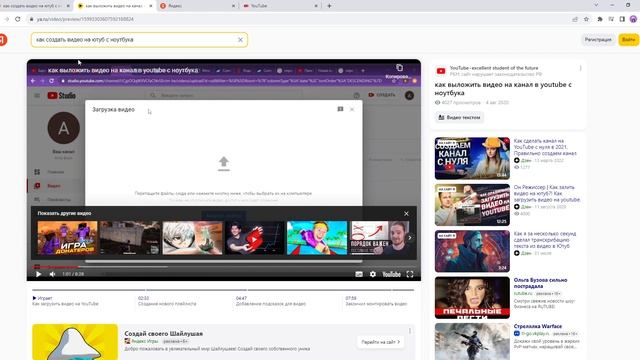Image resolution: width=640 pixels, height=360 pixels.
Task: Open the suggested video with red play button
Action: pyautogui.click(x=255, y=238)
